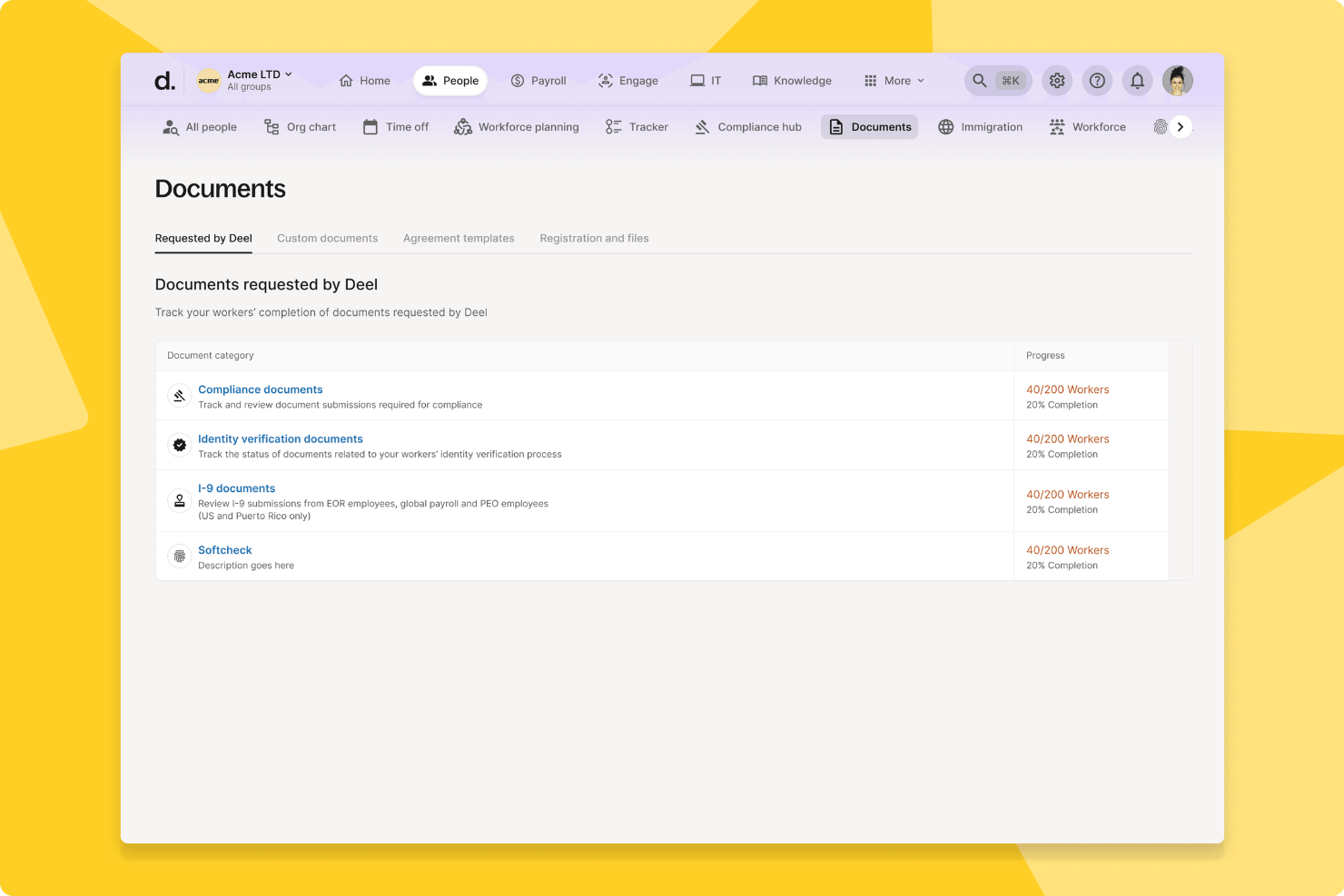Select the Immigration globe icon
The height and width of the screenshot is (896, 1344).
pyautogui.click(x=945, y=127)
